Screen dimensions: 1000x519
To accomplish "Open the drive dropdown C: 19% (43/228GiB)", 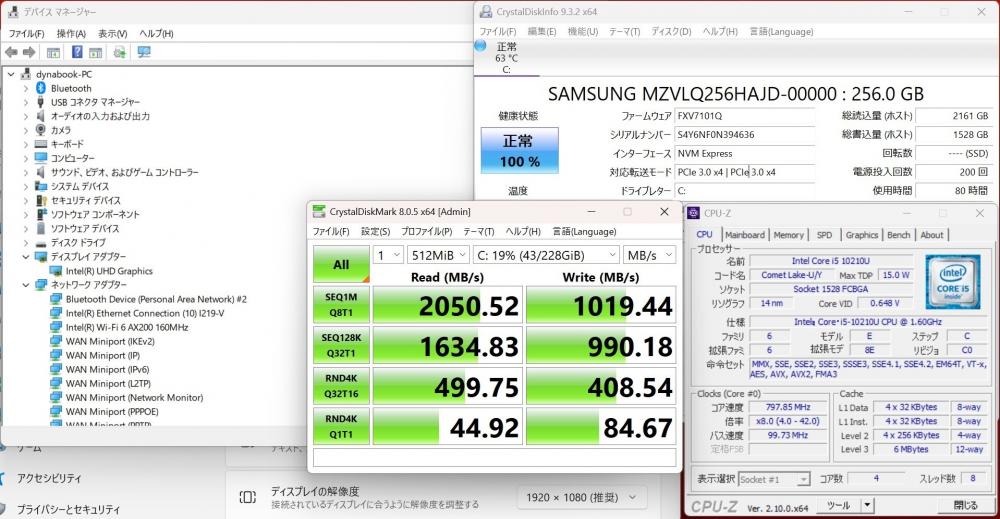I will point(546,255).
